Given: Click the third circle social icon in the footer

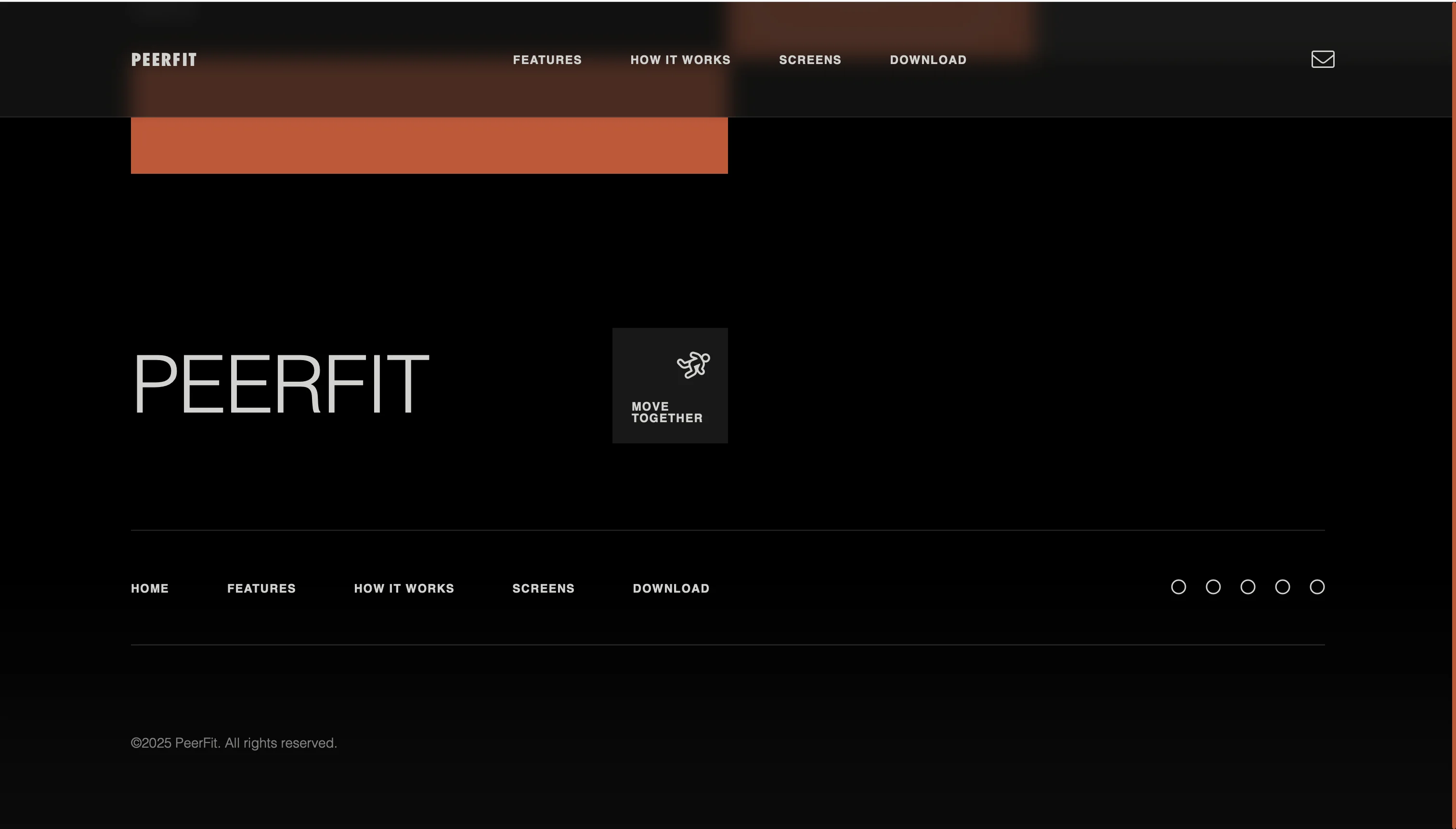Looking at the screenshot, I should tap(1248, 587).
